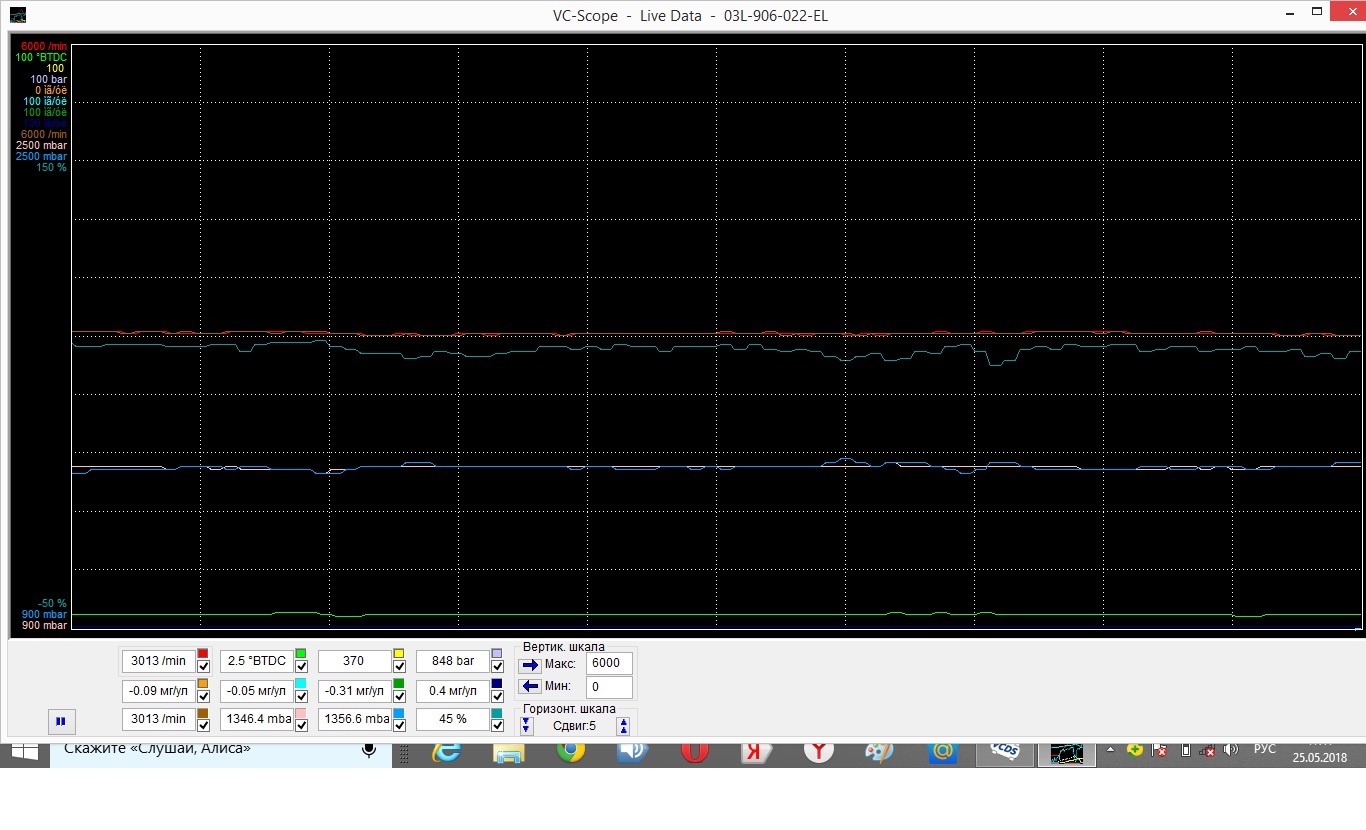Show hidden system tray icons
The height and width of the screenshot is (830, 1366).
[1110, 749]
